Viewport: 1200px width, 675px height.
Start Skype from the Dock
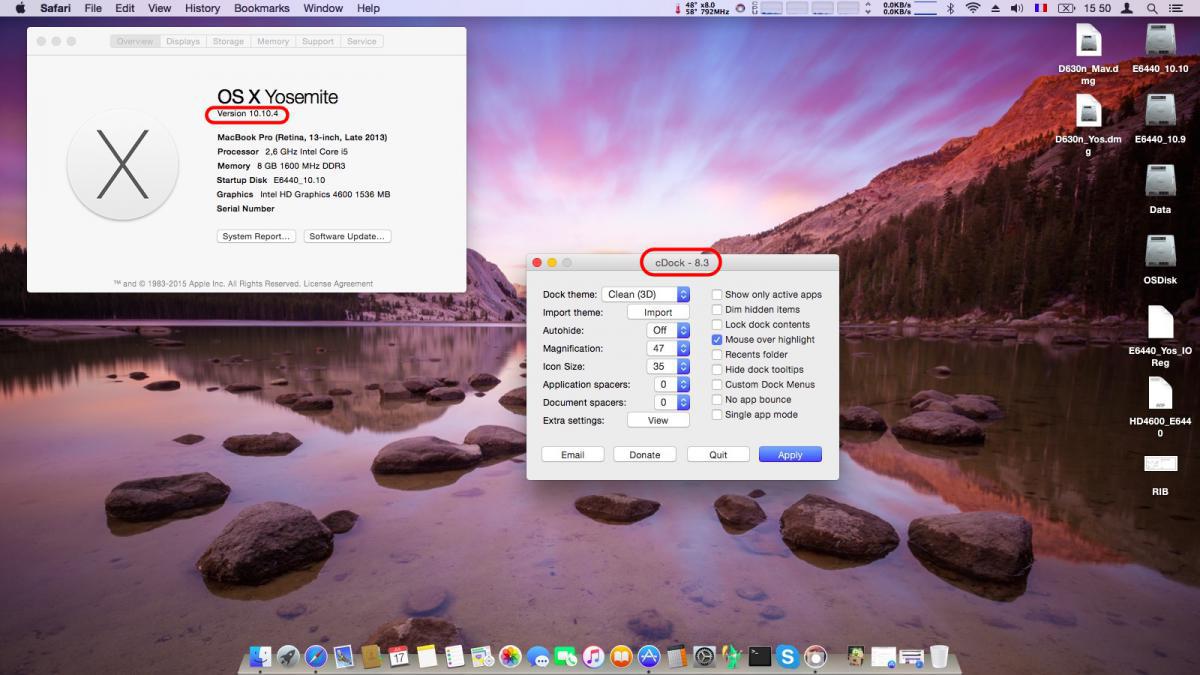[790, 658]
